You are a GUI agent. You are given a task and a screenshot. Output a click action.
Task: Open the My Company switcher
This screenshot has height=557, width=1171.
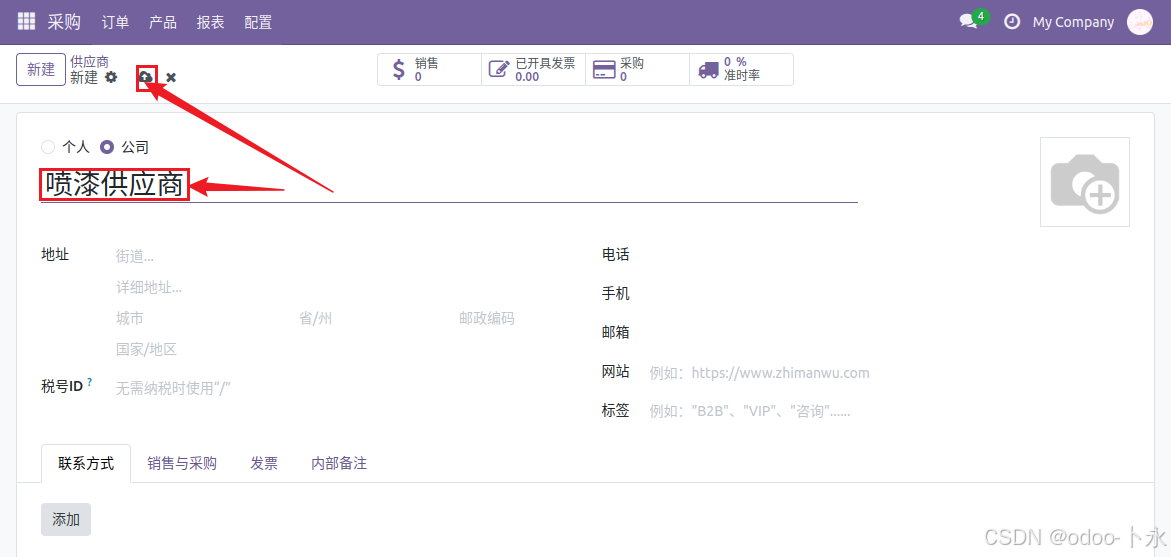[1073, 22]
